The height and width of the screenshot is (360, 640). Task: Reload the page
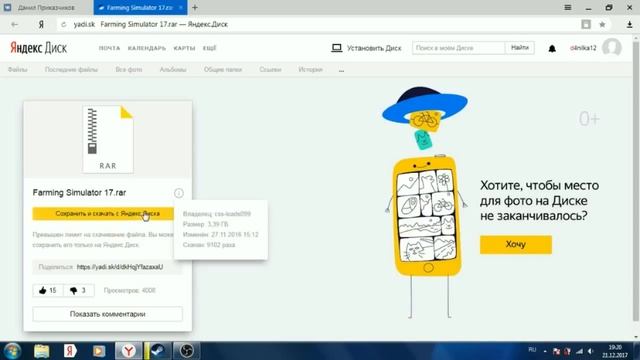point(63,24)
